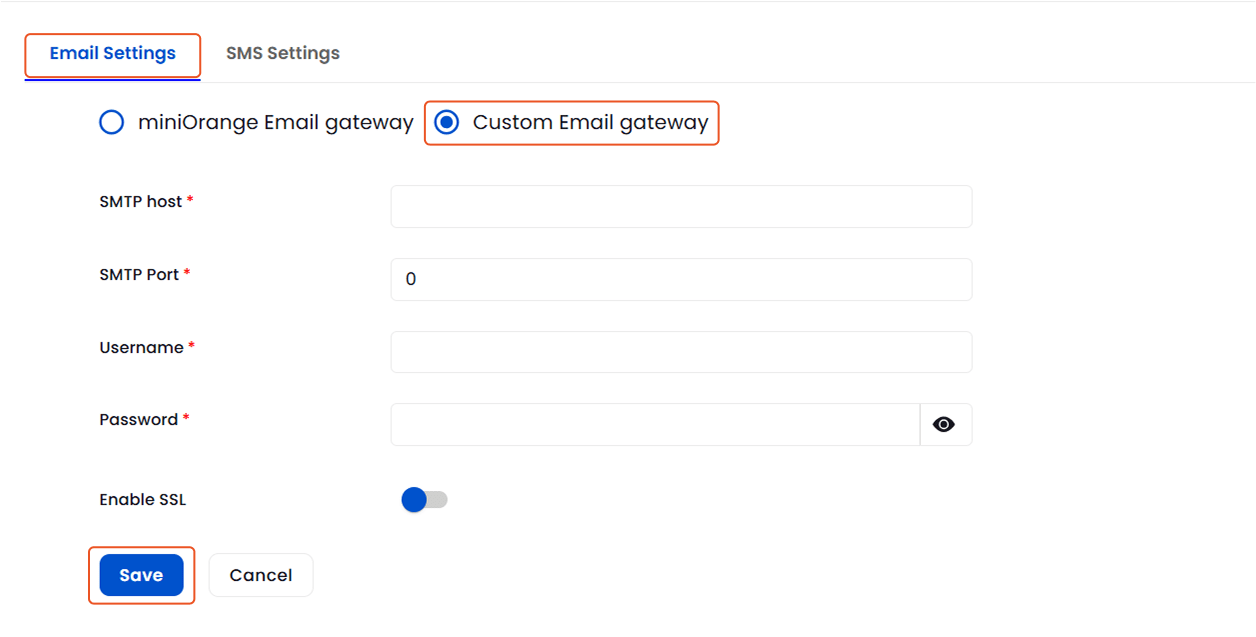The height and width of the screenshot is (637, 1256).
Task: Select the Custom Email gateway radio circle
Action: click(445, 122)
